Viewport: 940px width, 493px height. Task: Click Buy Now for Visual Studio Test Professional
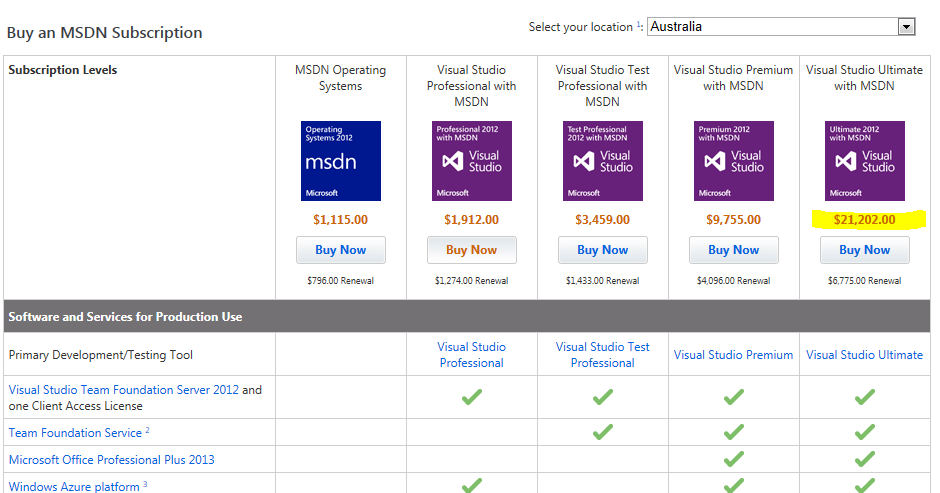tap(602, 250)
